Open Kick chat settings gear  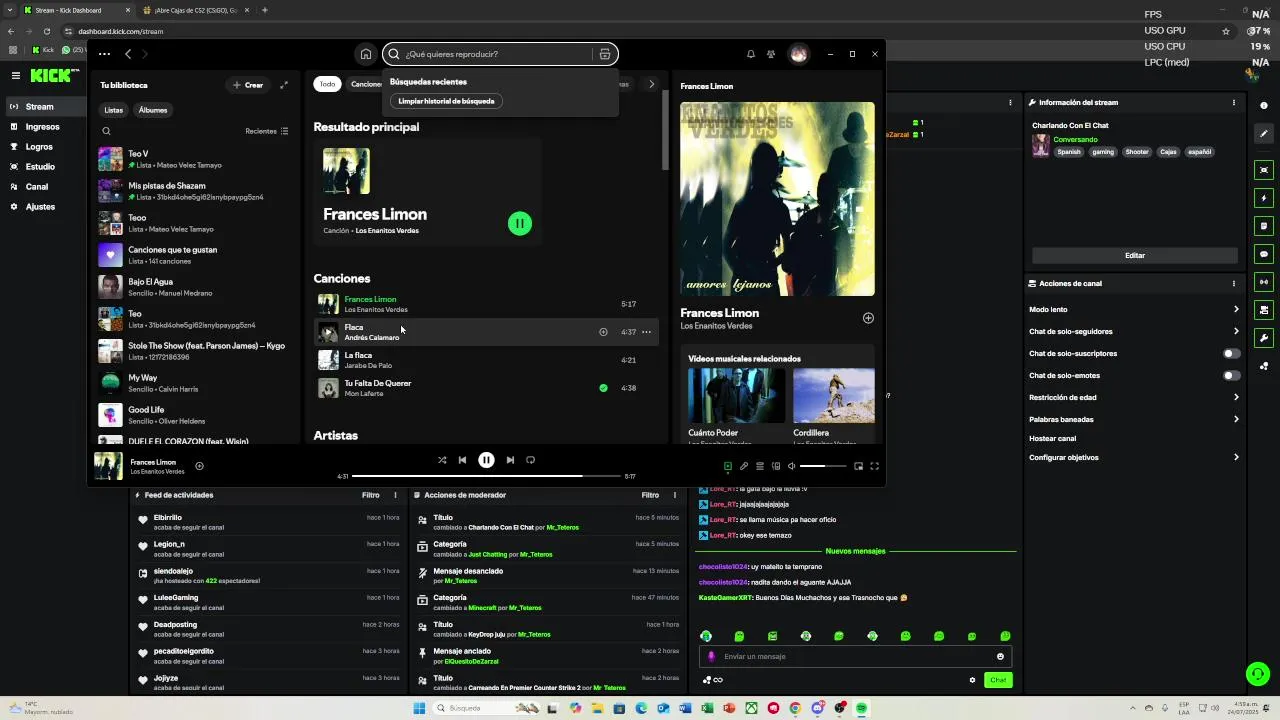972,680
